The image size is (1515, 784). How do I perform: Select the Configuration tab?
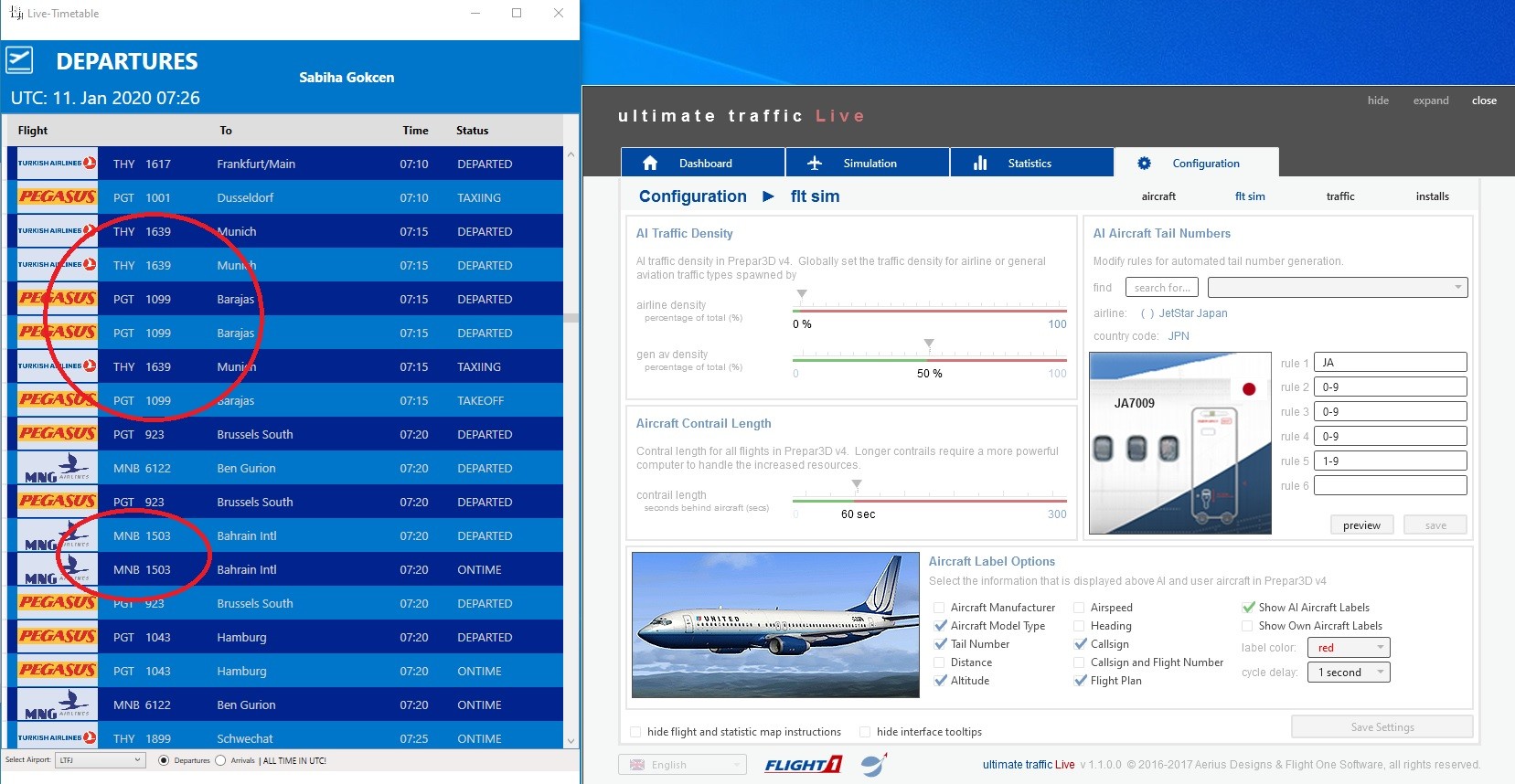1197,163
